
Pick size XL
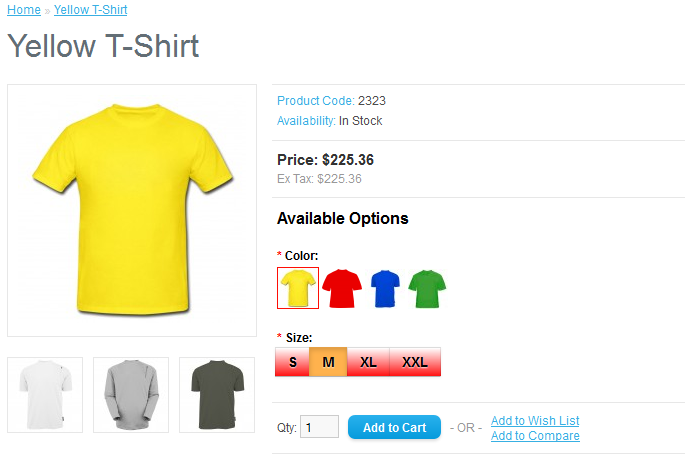coord(368,362)
